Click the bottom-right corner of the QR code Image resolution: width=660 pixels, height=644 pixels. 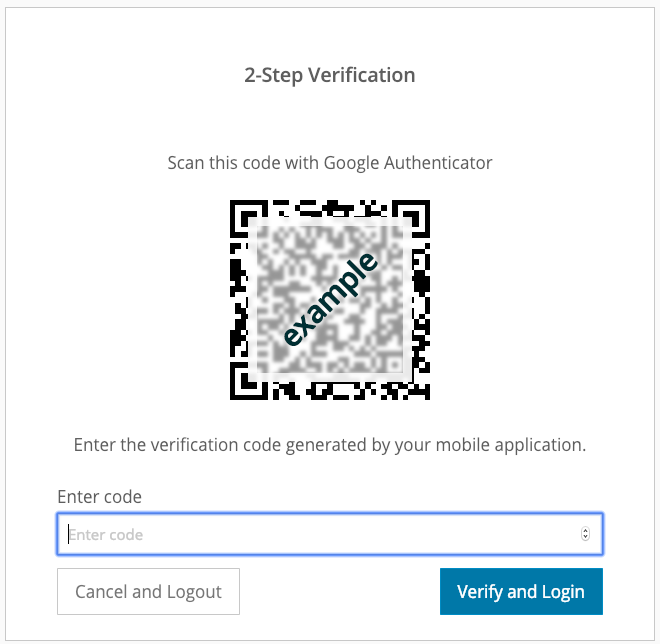point(423,393)
